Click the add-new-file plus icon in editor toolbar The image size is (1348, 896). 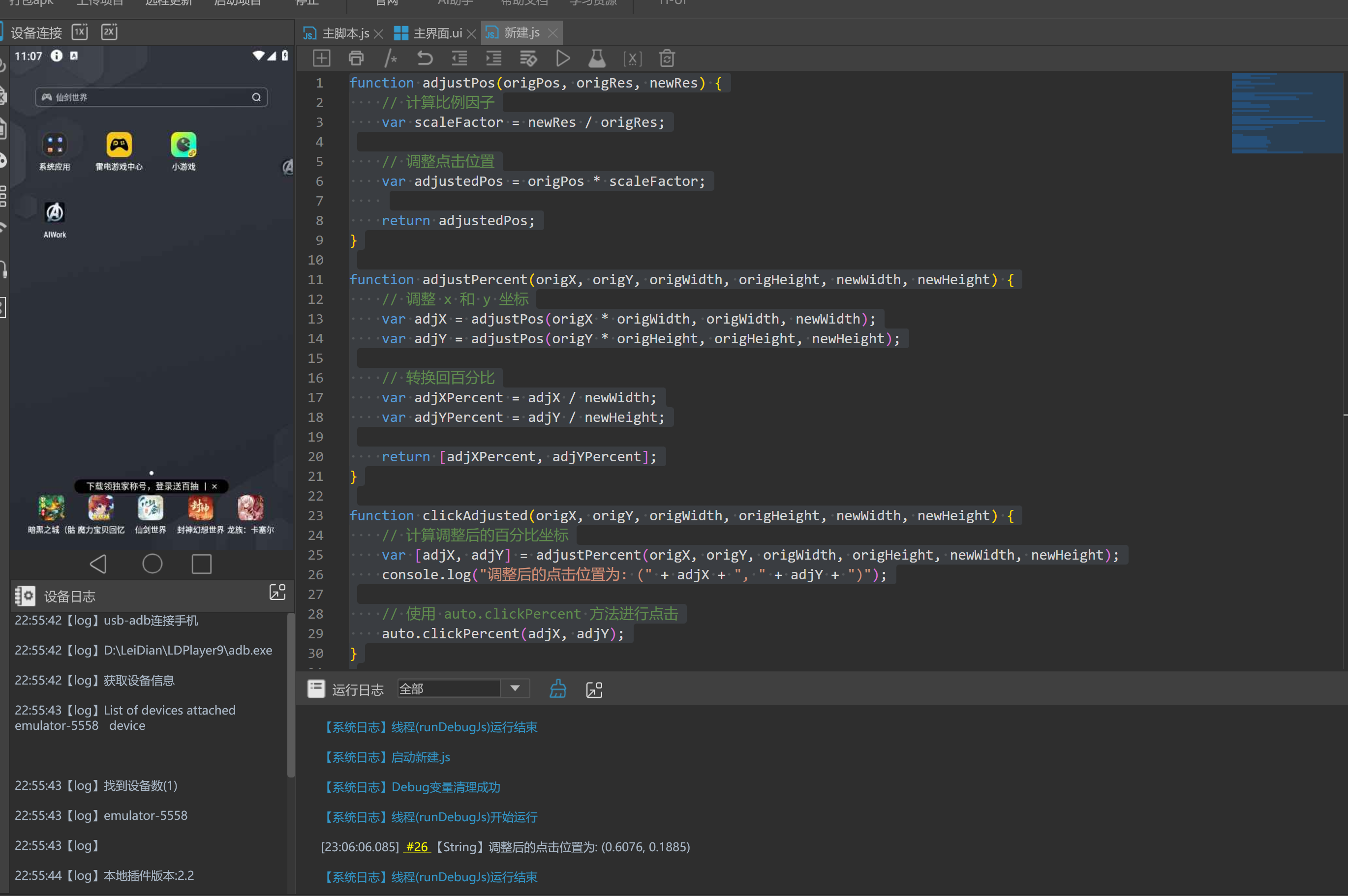(321, 59)
